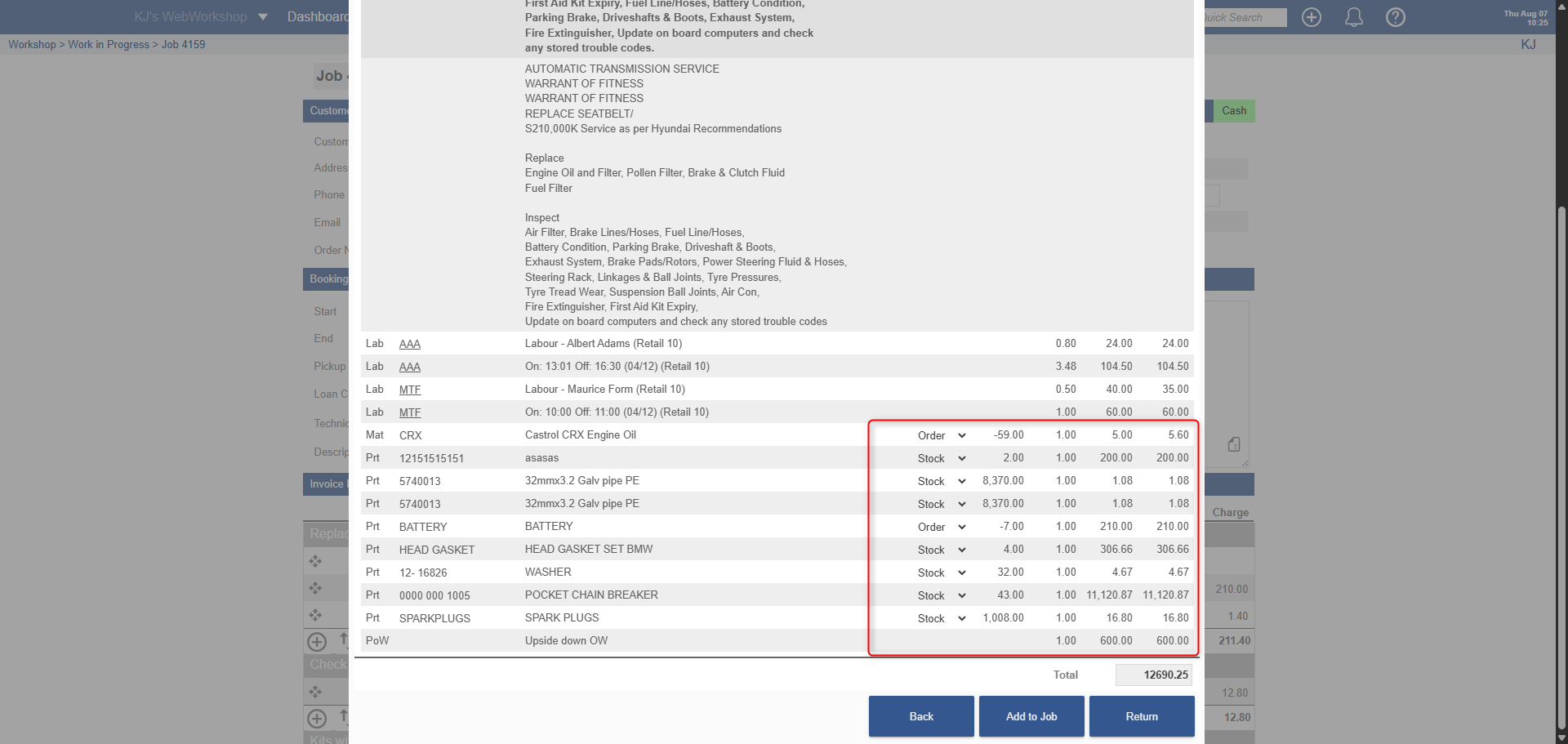
Task: Open MTF link for Labour - Maurice Form
Action: pyautogui.click(x=410, y=390)
